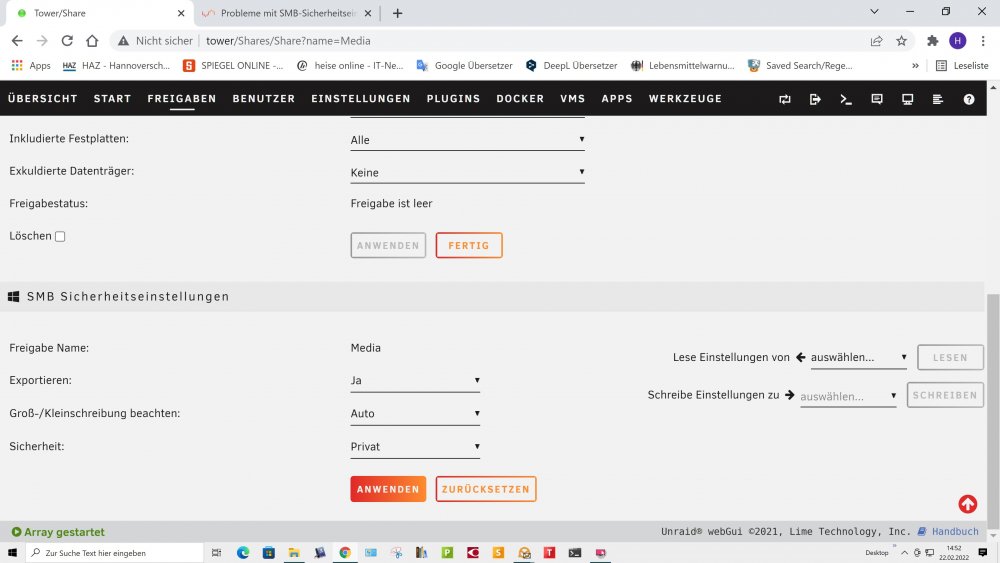Click the red ANWENDEN button under SMB settings
1000x563 pixels.
[388, 489]
